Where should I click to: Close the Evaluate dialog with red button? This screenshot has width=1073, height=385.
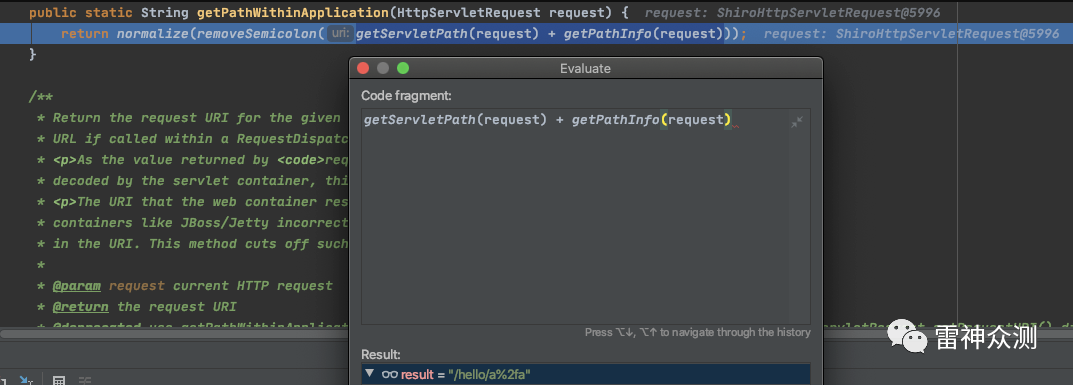(363, 68)
